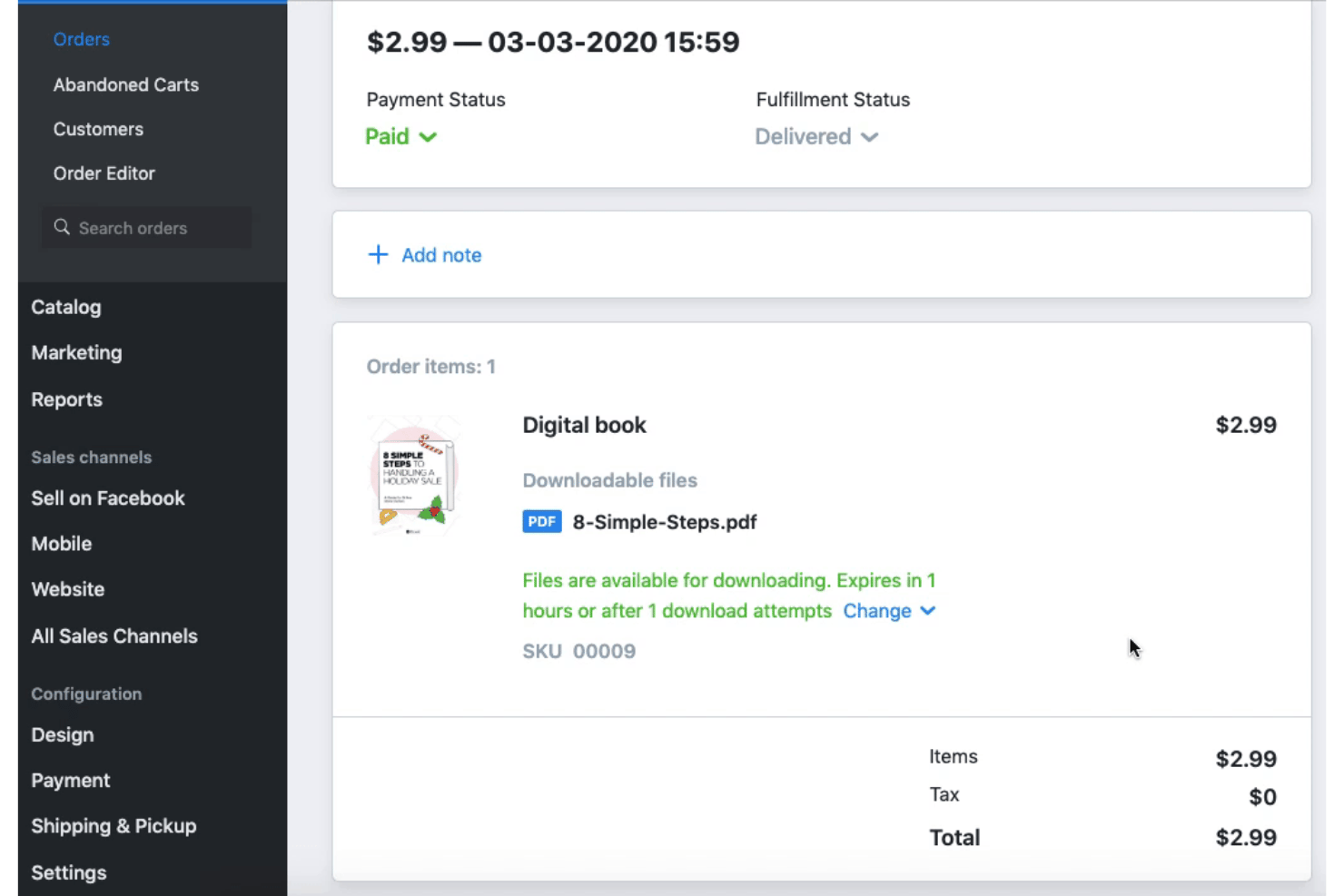Open Abandoned Carts in sidebar
The image size is (1344, 896).
pos(125,84)
